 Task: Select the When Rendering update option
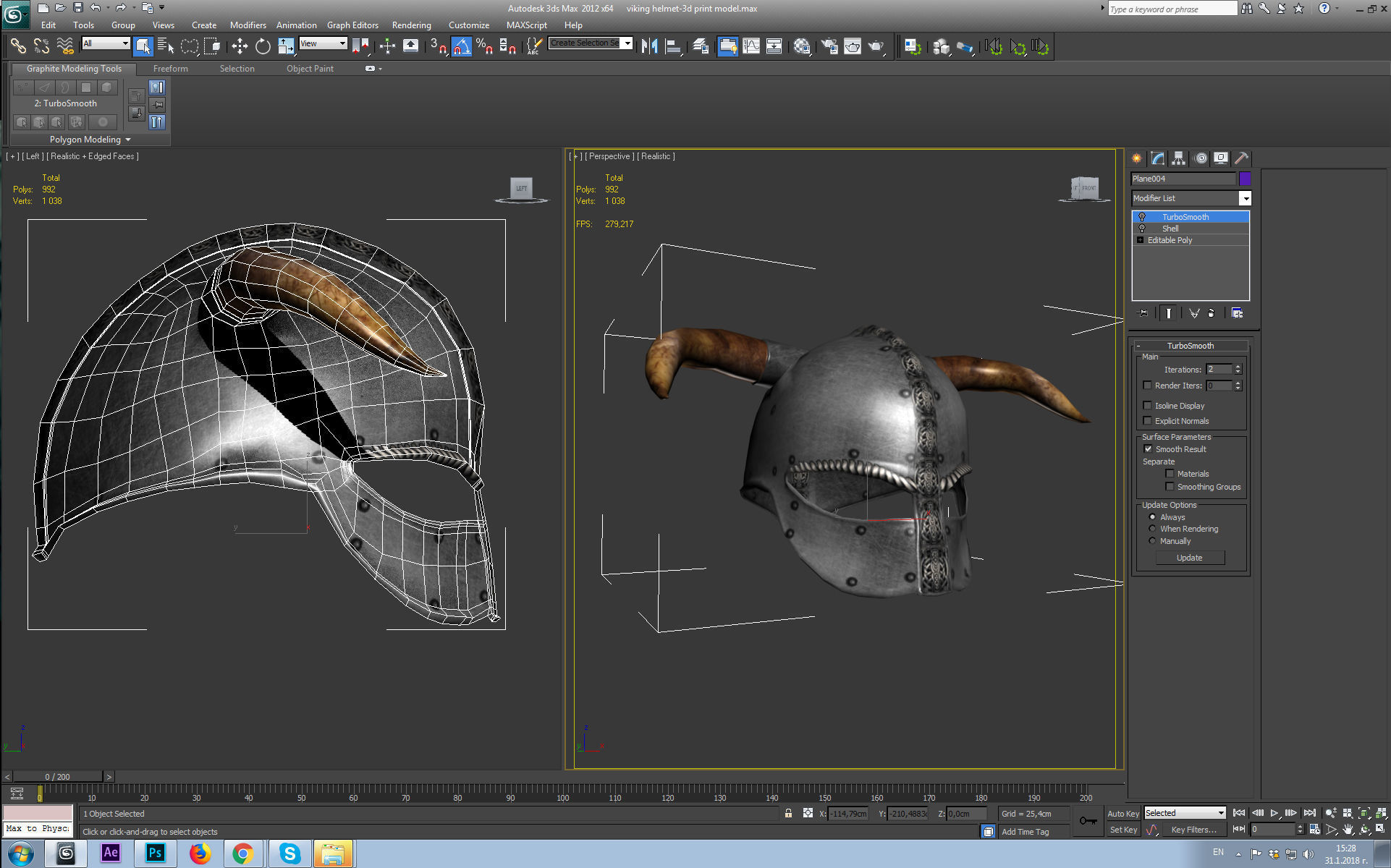(1152, 529)
